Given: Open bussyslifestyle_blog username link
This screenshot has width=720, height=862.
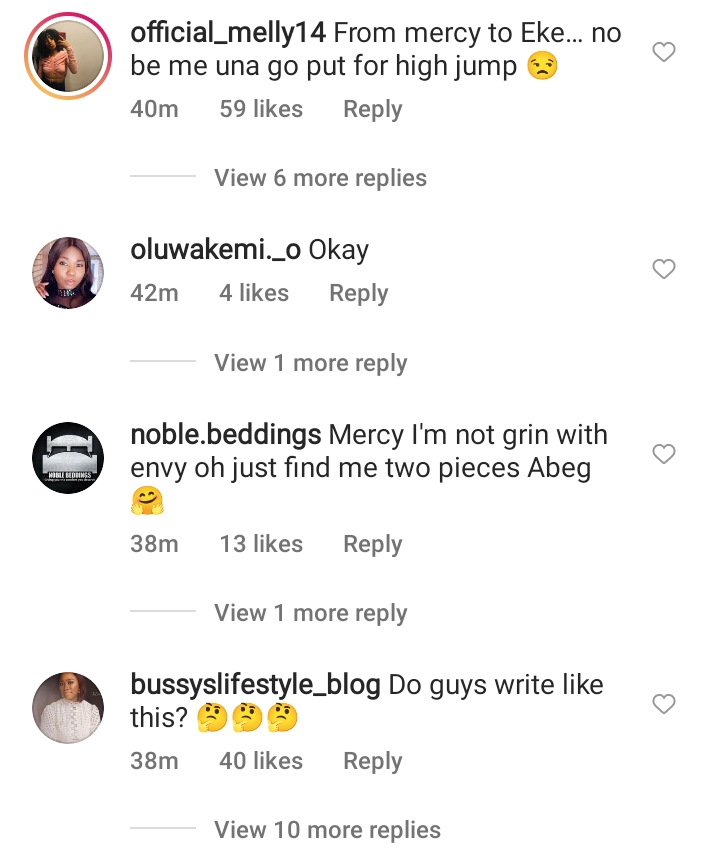Looking at the screenshot, I should 256,685.
